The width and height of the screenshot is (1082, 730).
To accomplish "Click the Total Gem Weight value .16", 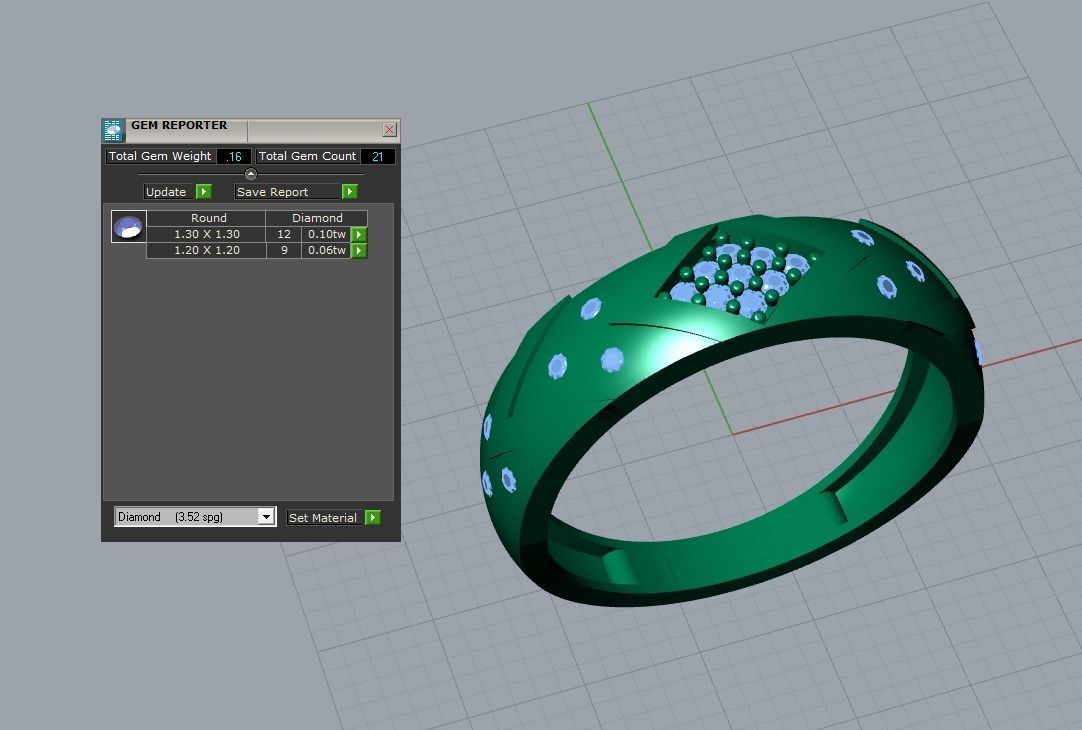I will [234, 157].
